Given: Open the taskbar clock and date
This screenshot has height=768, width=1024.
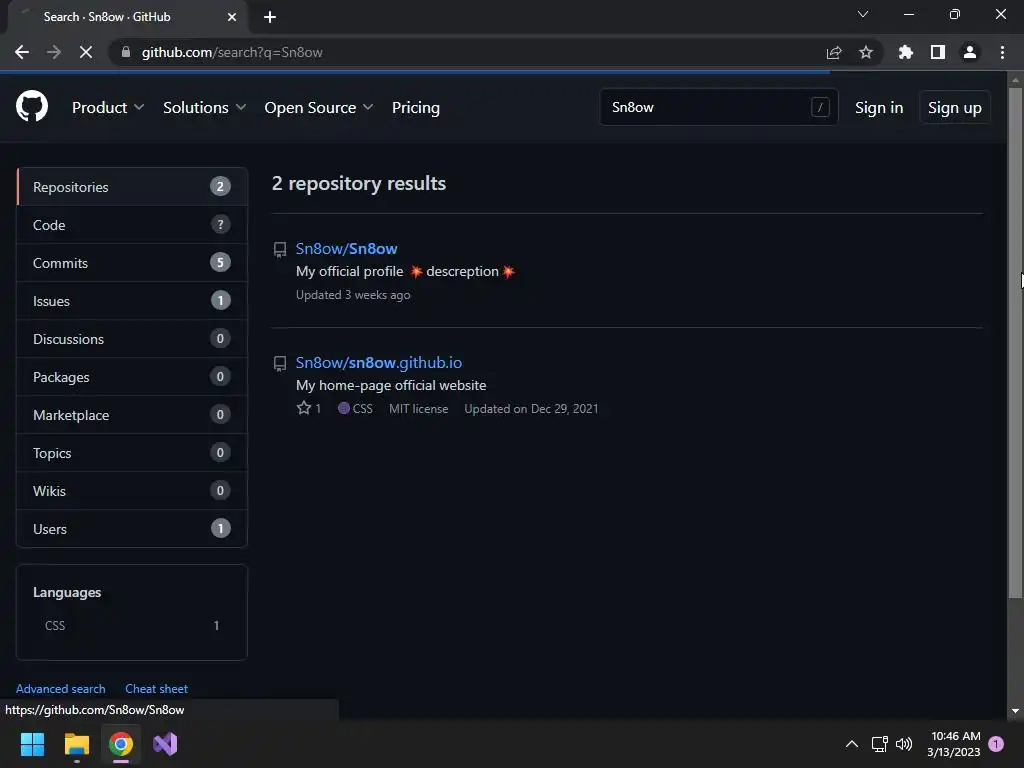Looking at the screenshot, I should pos(953,744).
